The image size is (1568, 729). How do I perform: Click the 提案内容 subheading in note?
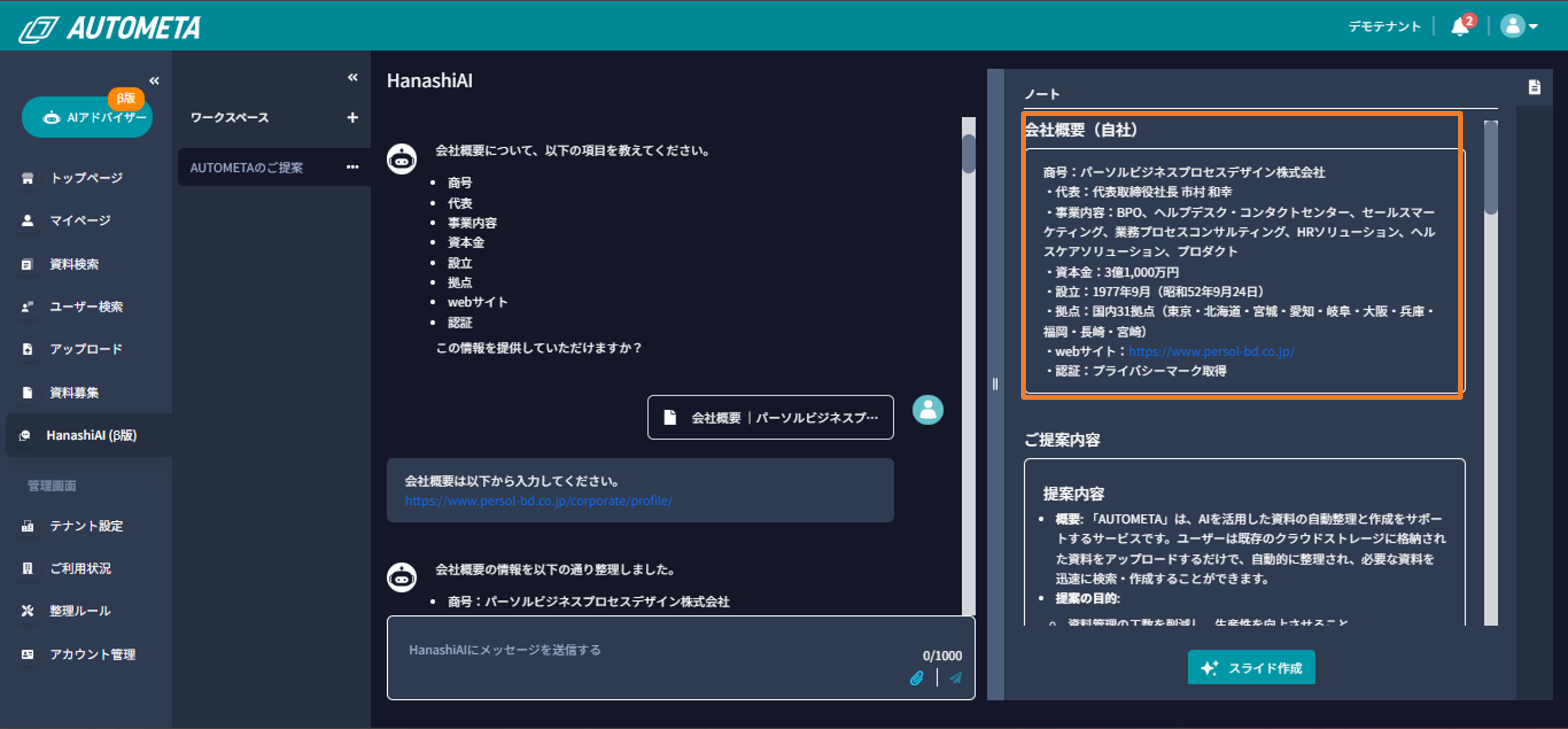[x=1074, y=493]
